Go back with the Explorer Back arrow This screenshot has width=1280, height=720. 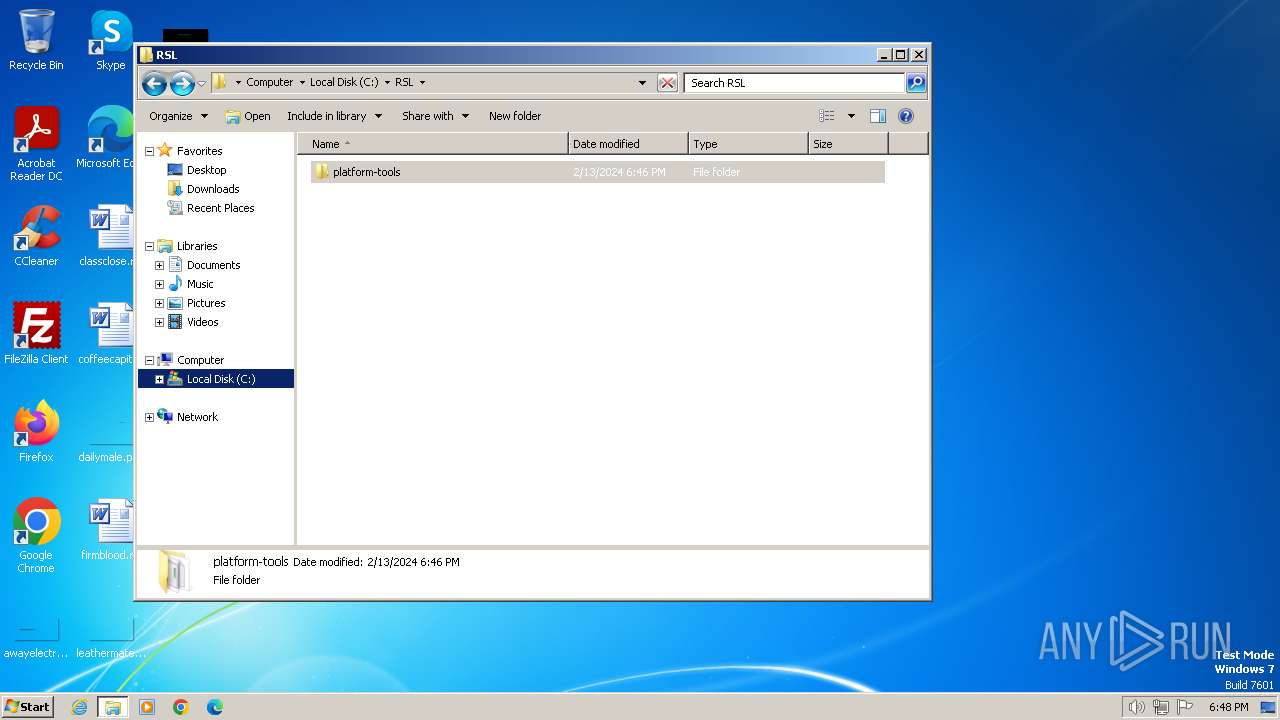(154, 83)
